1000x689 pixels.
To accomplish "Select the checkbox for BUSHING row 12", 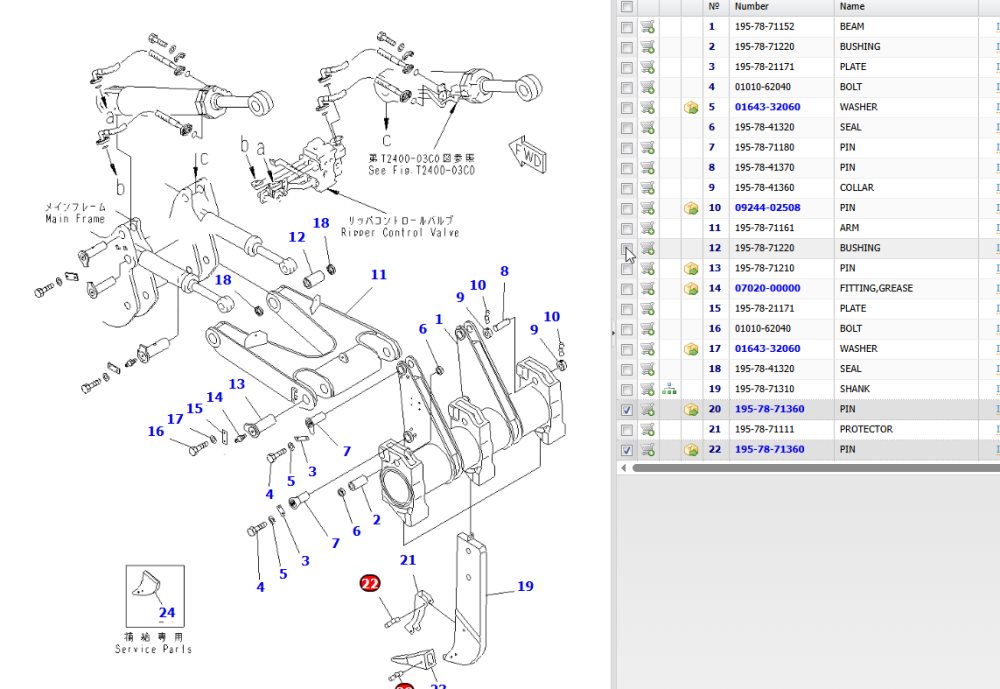I will [627, 249].
